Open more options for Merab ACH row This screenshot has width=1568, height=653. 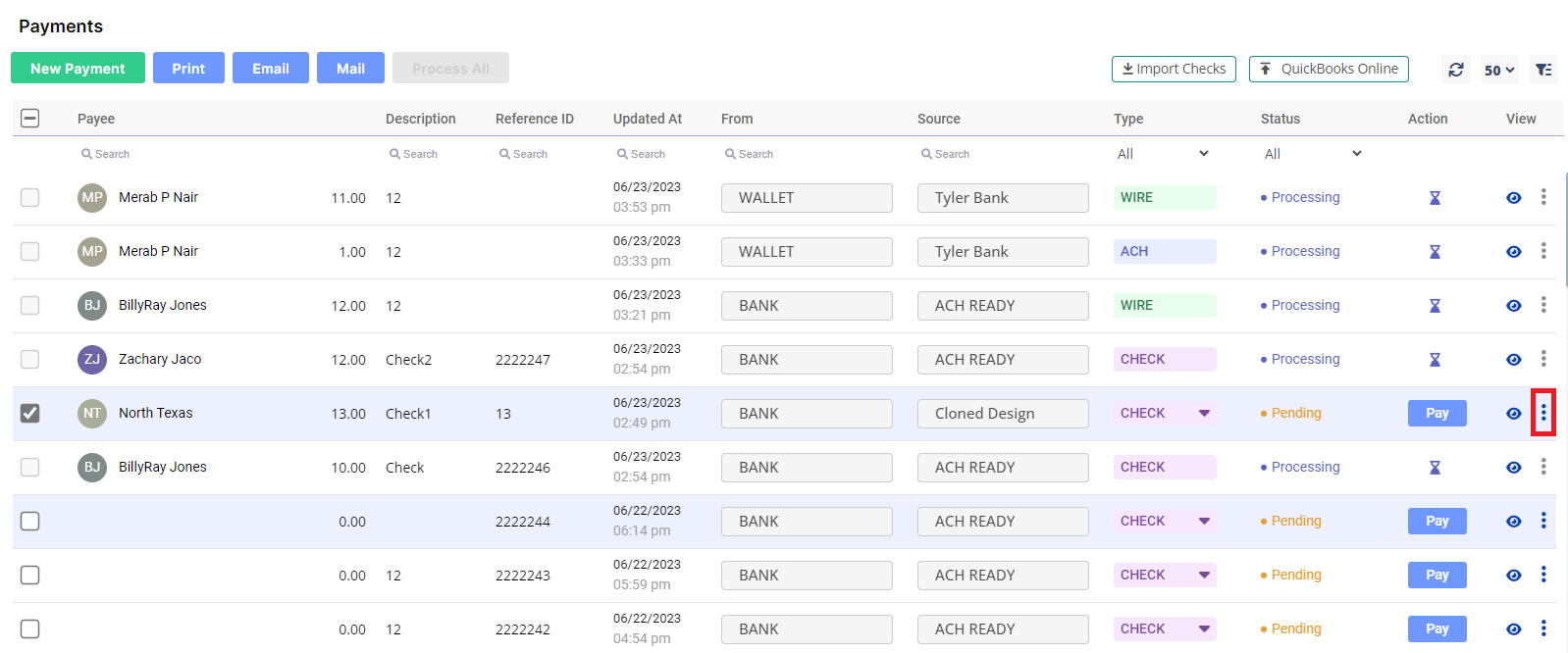1543,251
